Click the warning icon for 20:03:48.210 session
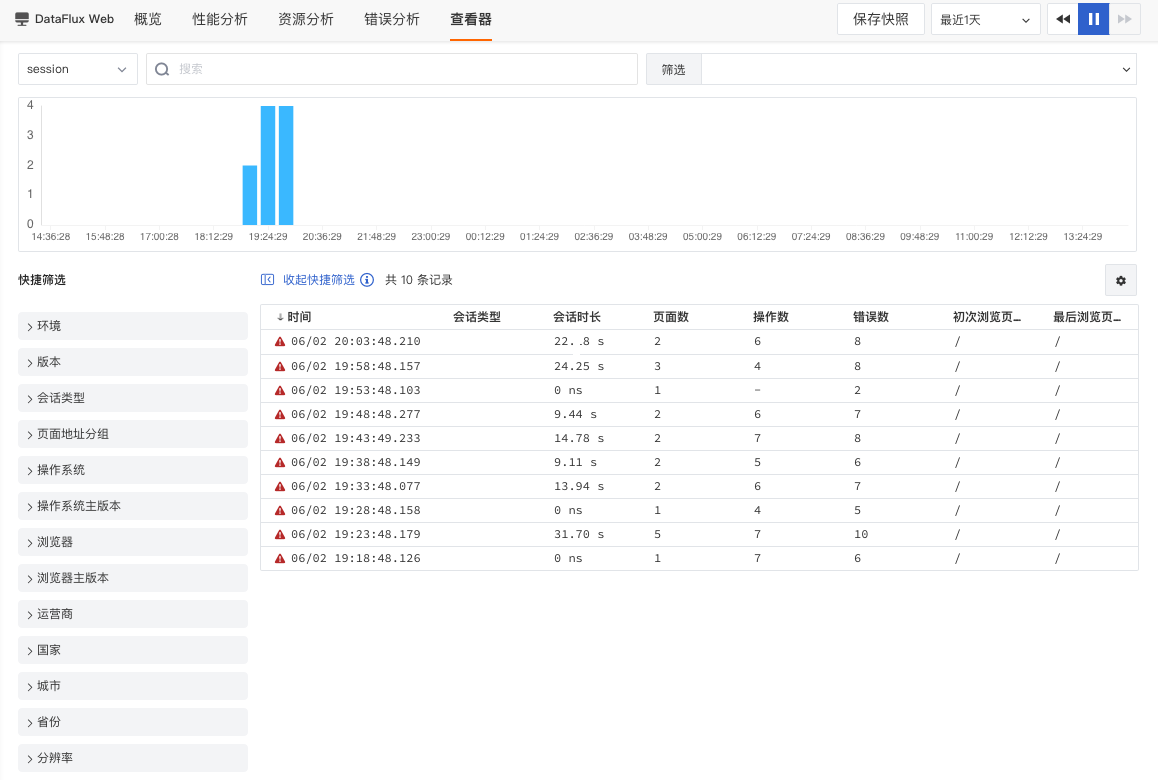 point(280,341)
